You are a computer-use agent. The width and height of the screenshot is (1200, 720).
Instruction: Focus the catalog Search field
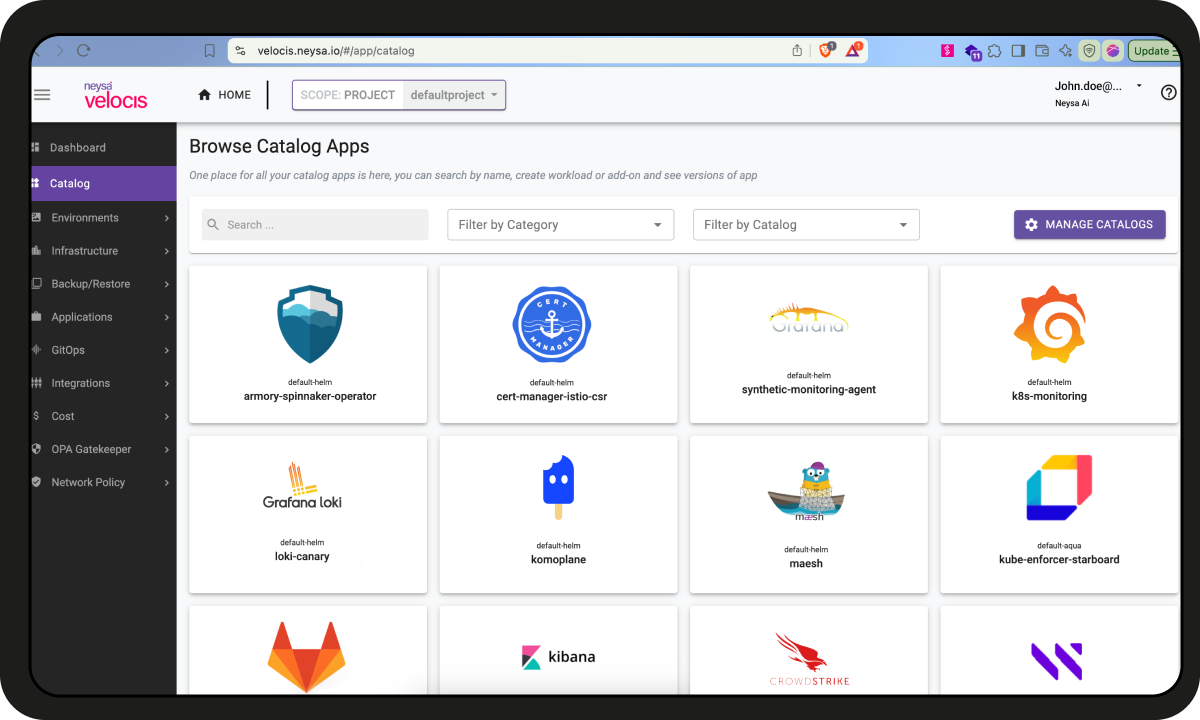[x=315, y=225]
